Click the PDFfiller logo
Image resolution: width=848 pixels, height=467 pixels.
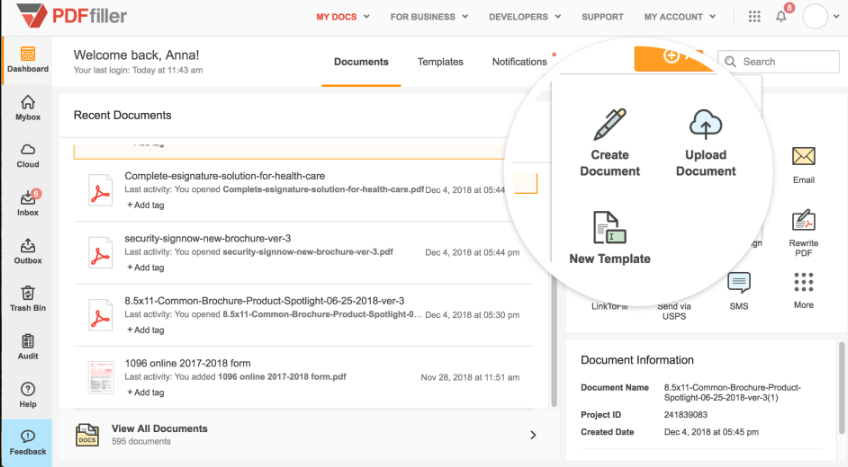coord(71,16)
